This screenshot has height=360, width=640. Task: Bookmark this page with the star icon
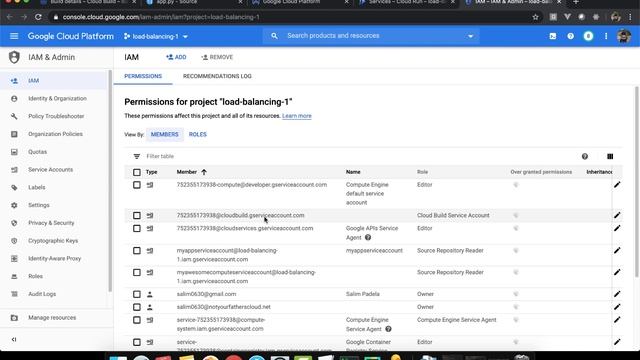pyautogui.click(x=536, y=17)
